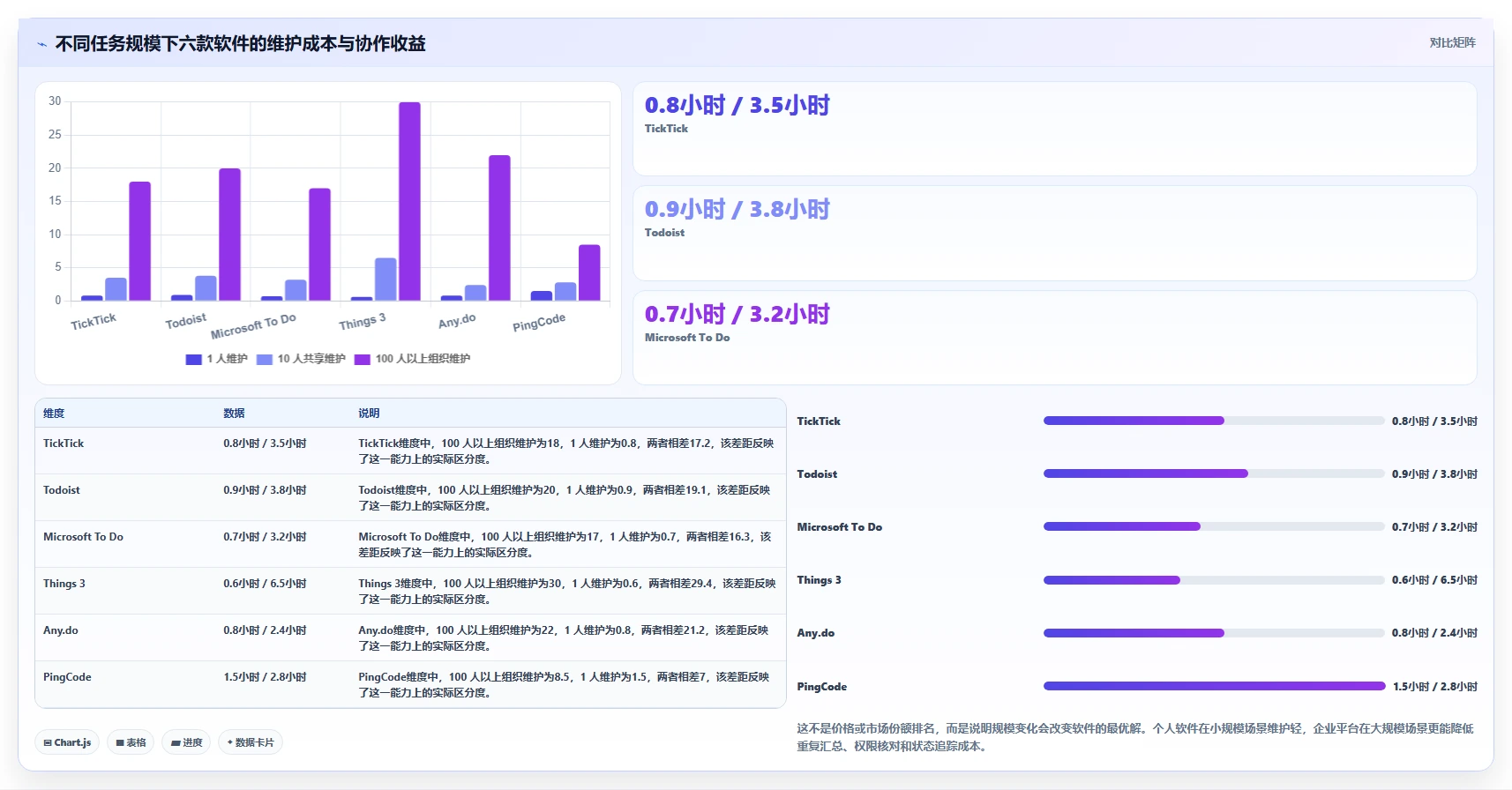Toggle the 1 人维护 legend series

(x=216, y=359)
